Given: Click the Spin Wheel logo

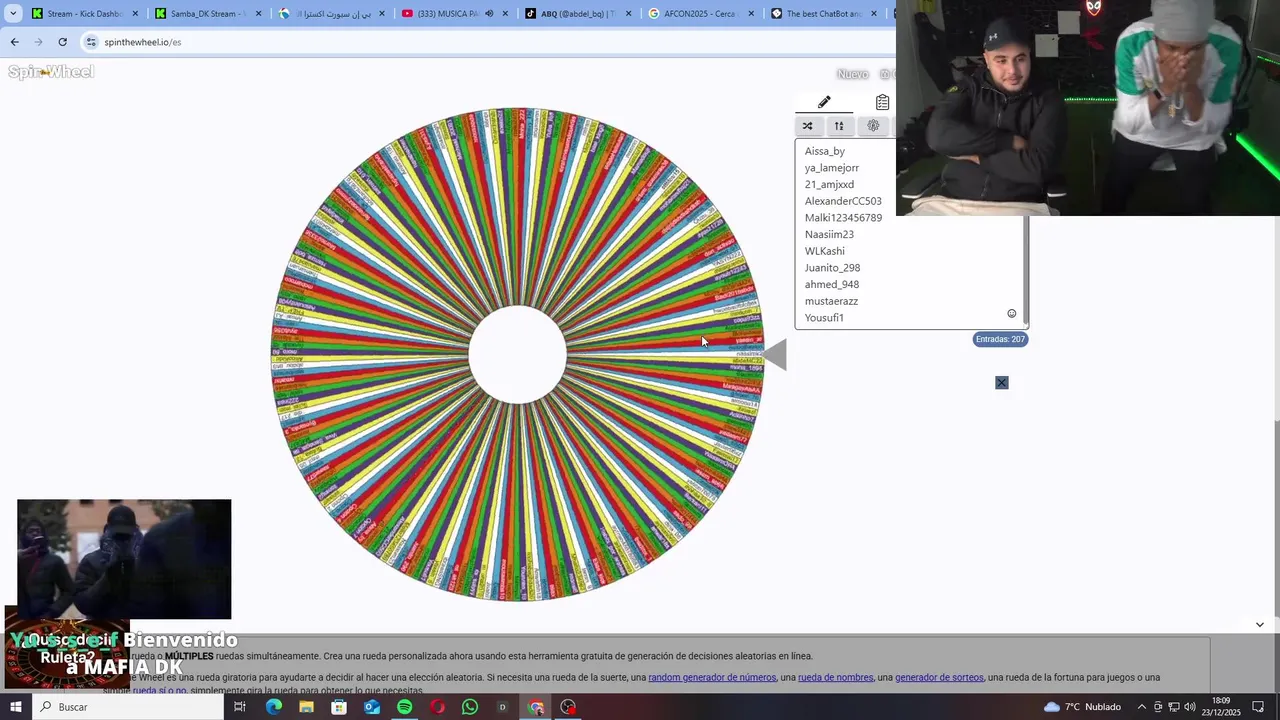Looking at the screenshot, I should click(51, 72).
